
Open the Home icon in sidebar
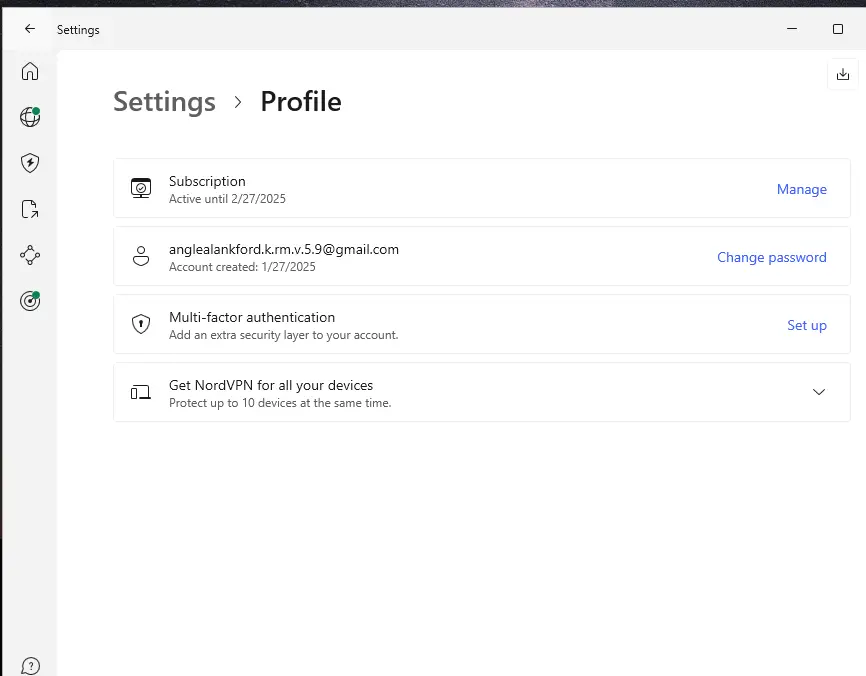pyautogui.click(x=30, y=71)
